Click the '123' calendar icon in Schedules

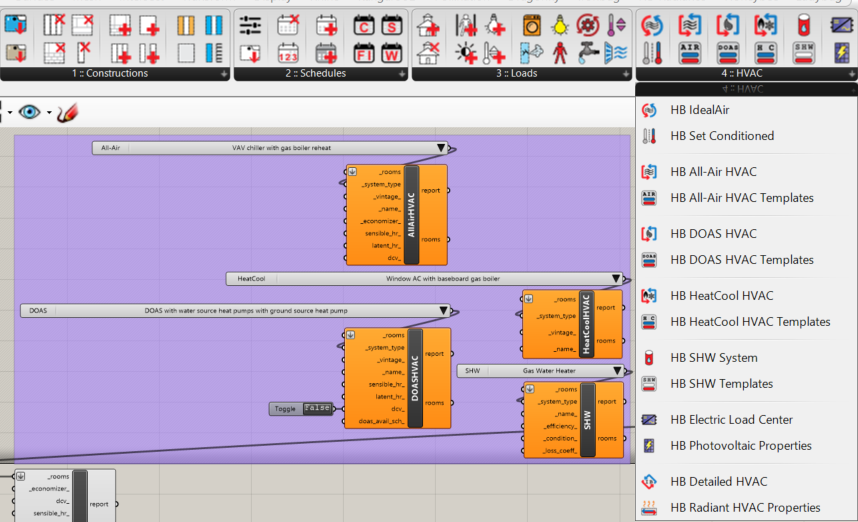click(288, 53)
